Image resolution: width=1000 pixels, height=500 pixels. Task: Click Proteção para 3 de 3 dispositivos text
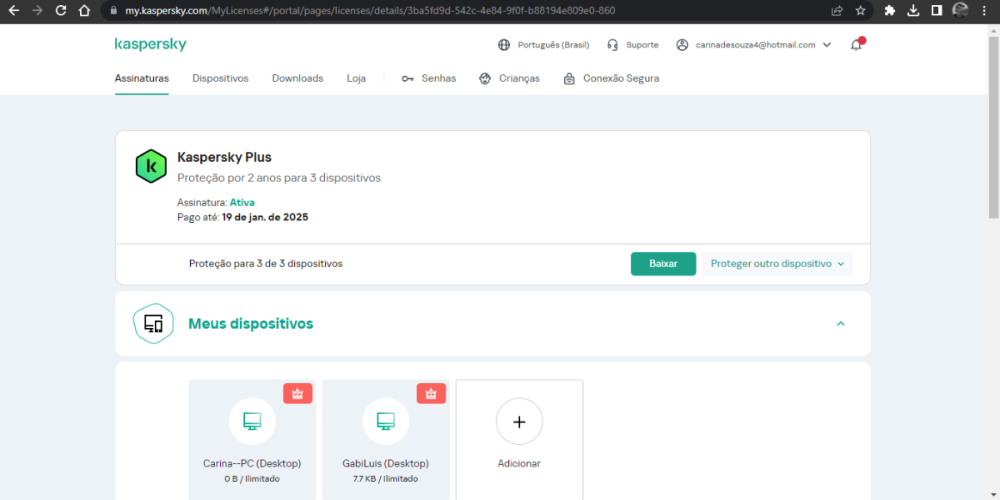tap(266, 263)
